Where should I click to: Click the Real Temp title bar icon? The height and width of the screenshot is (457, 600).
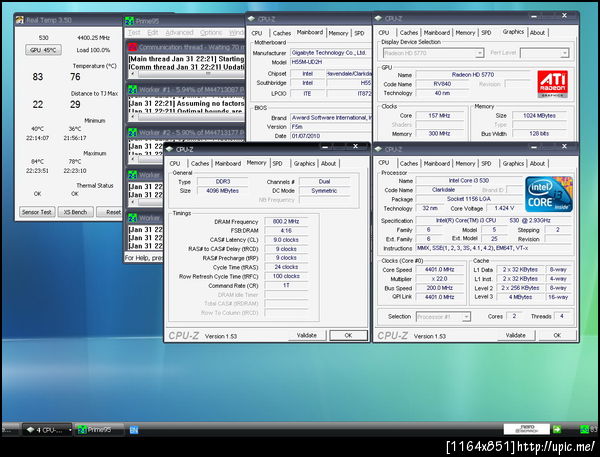20,20
